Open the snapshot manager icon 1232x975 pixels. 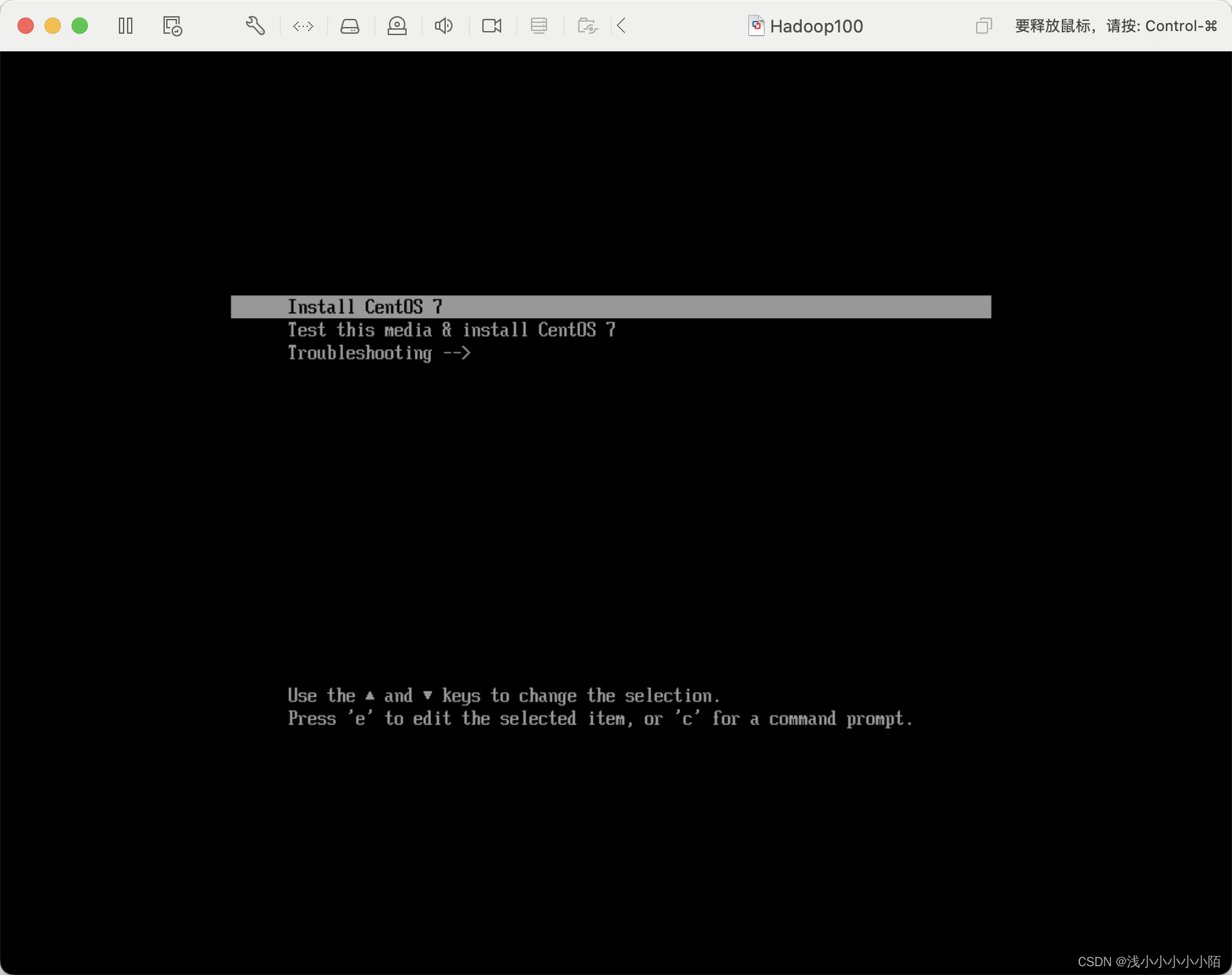click(x=172, y=26)
